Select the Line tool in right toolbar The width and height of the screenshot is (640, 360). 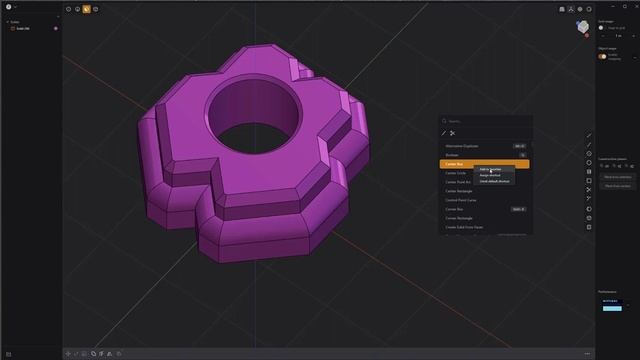click(x=589, y=136)
